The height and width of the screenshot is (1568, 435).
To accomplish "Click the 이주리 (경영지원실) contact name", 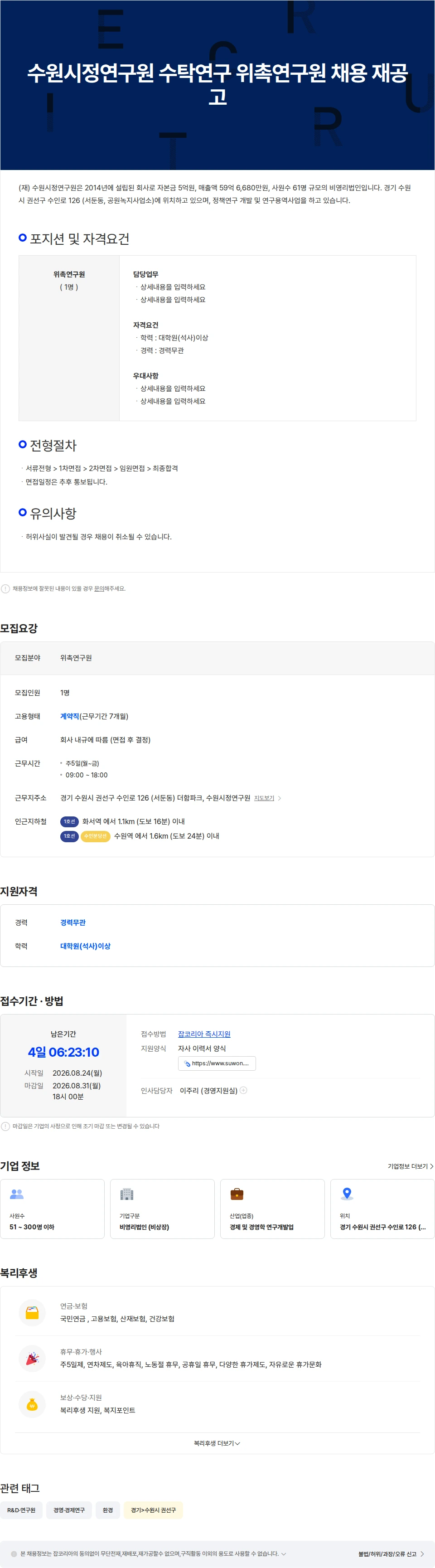I will (x=209, y=1090).
